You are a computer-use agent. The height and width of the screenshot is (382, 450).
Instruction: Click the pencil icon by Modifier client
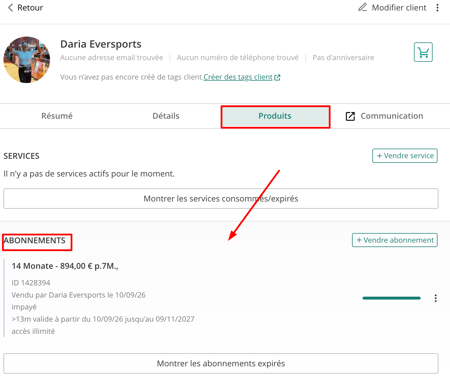(362, 7)
